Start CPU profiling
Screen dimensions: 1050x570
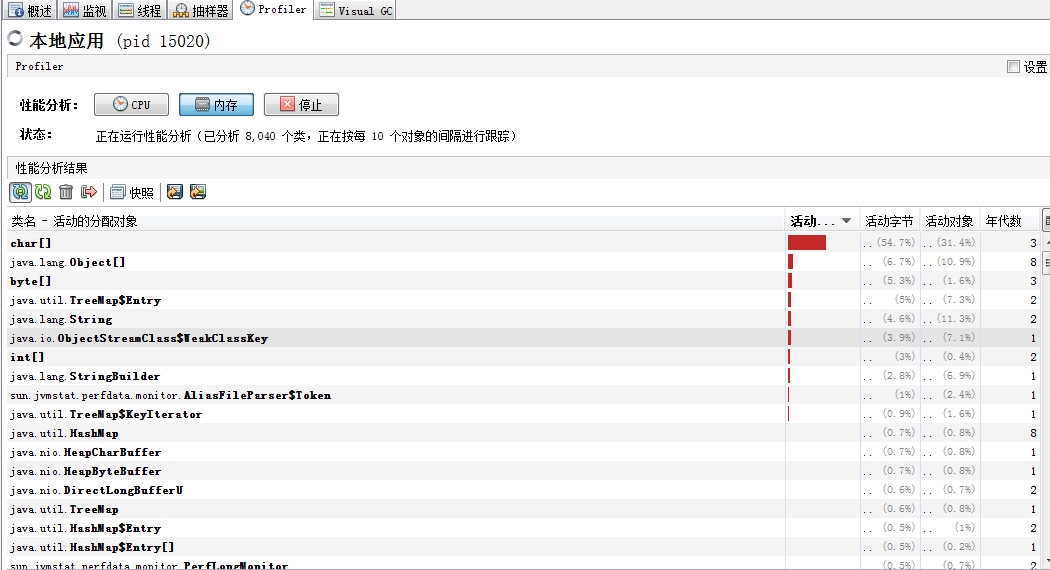(x=131, y=104)
